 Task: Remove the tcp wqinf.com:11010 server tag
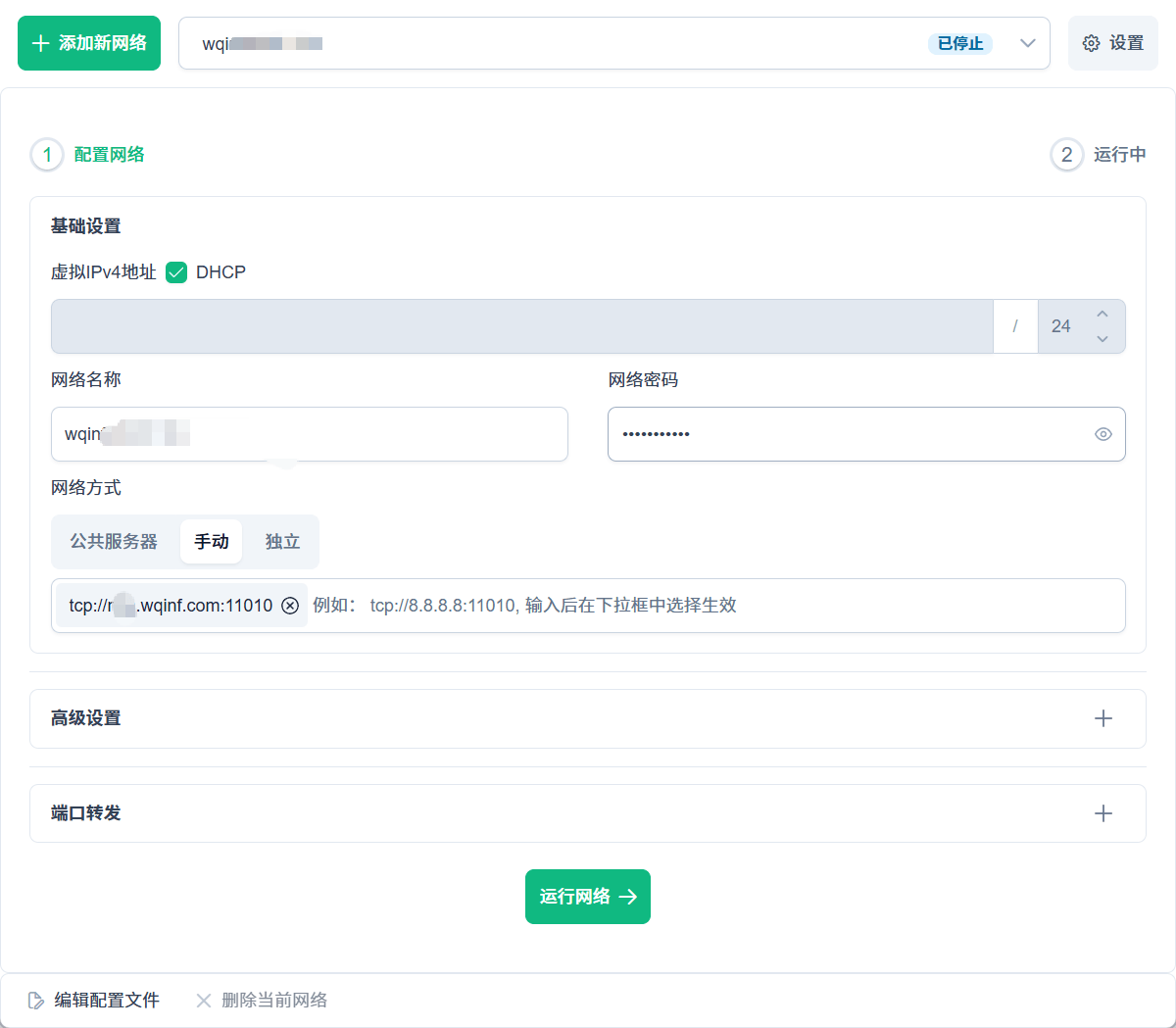[x=290, y=606]
